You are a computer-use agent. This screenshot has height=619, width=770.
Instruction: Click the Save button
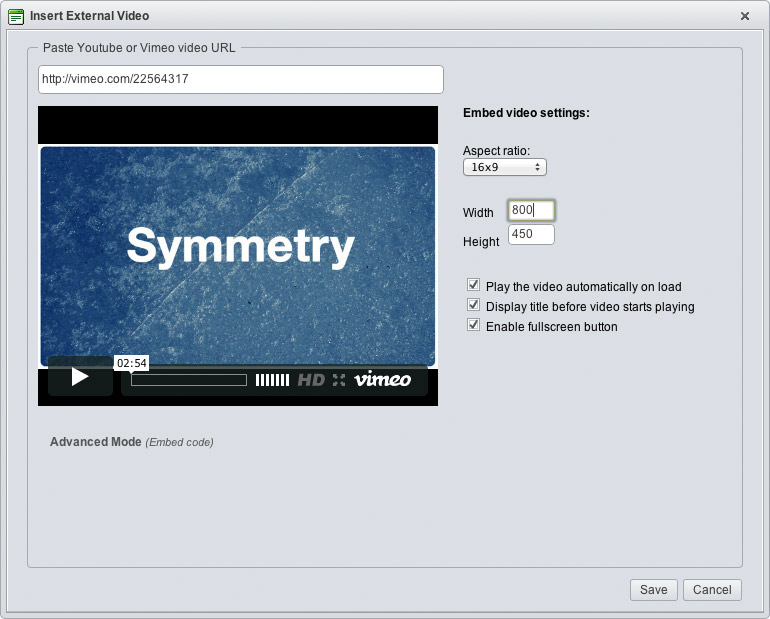(654, 590)
